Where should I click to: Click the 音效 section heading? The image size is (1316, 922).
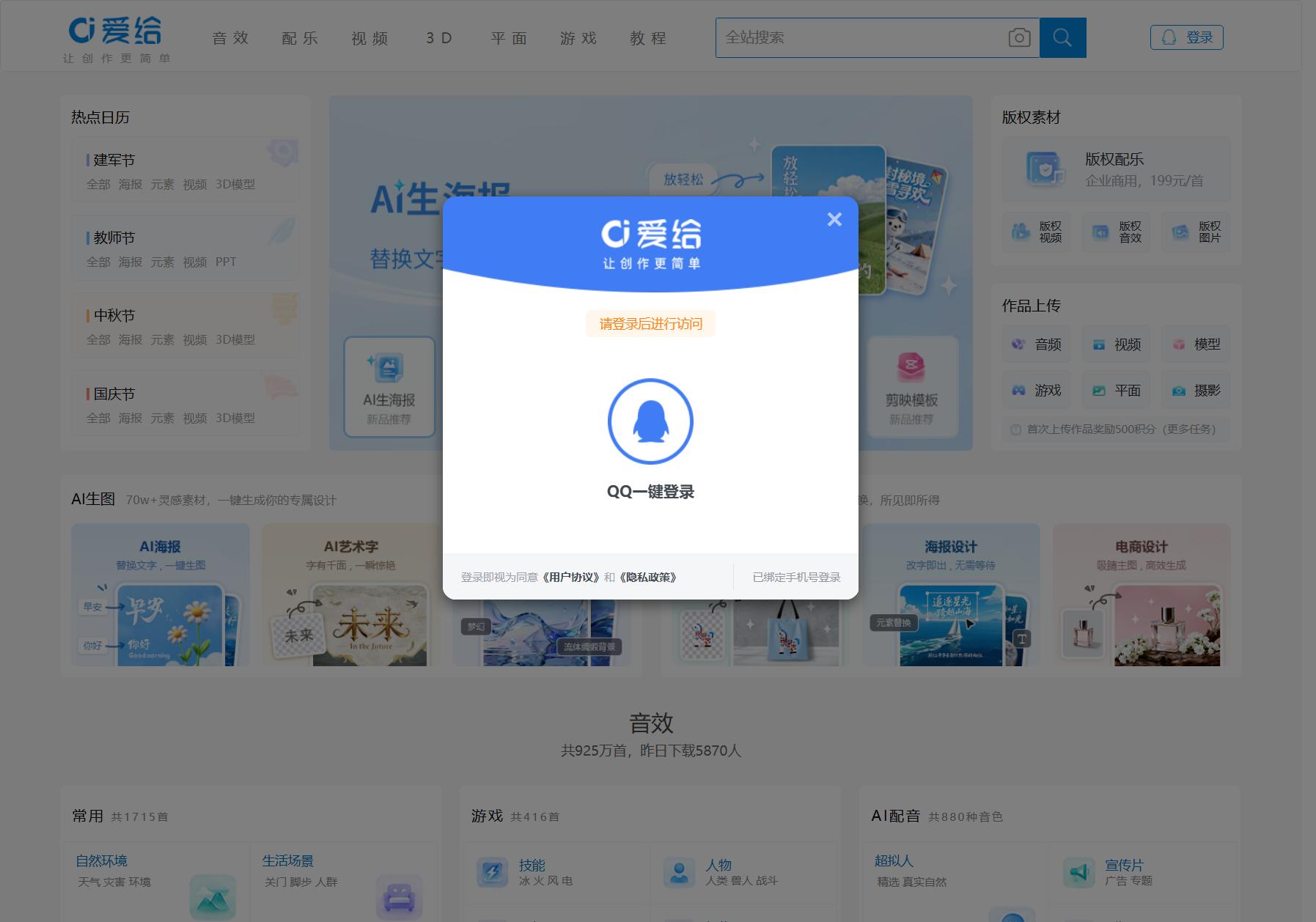(651, 723)
